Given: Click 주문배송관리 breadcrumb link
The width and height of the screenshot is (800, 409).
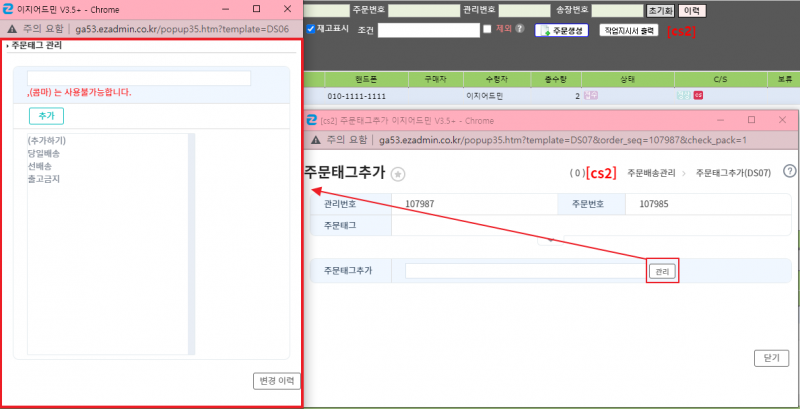Looking at the screenshot, I should [651, 173].
